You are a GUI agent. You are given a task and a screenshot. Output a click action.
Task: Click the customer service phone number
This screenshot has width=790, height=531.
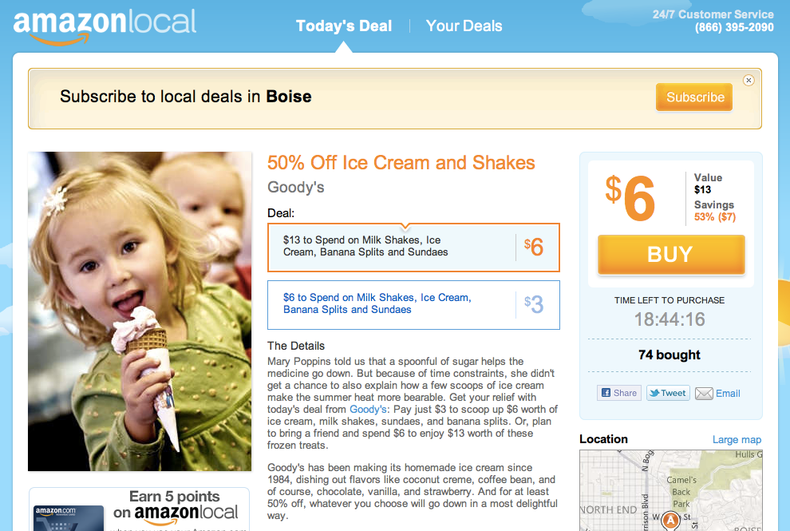[x=734, y=28]
